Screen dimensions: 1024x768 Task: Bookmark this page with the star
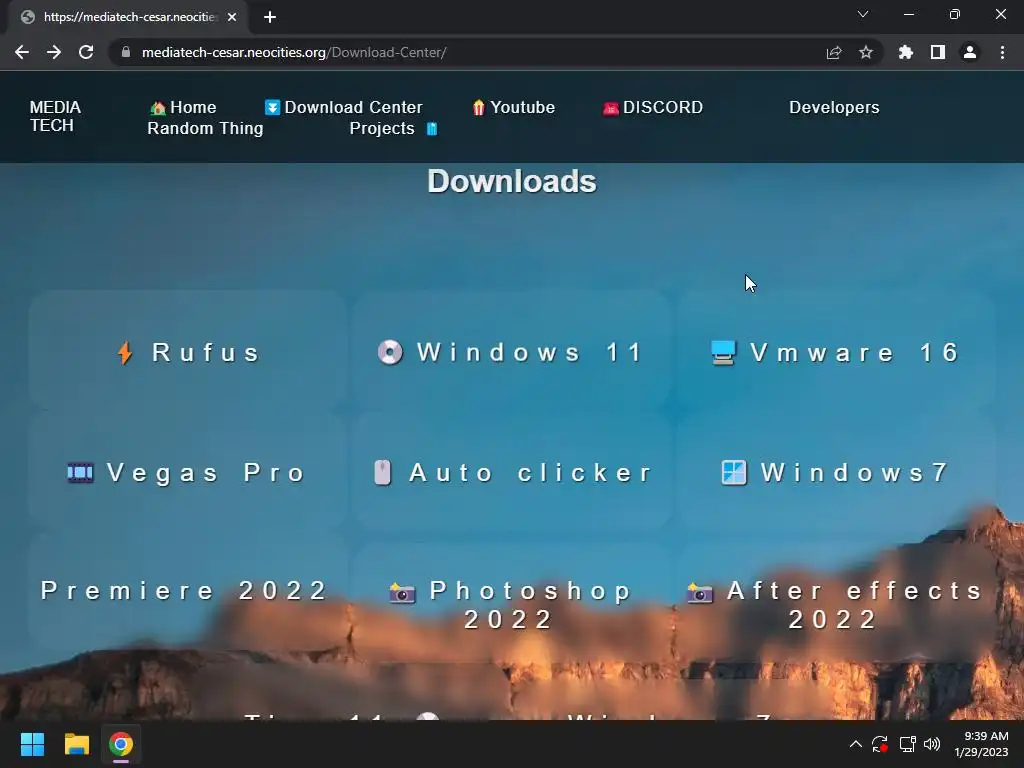[866, 52]
